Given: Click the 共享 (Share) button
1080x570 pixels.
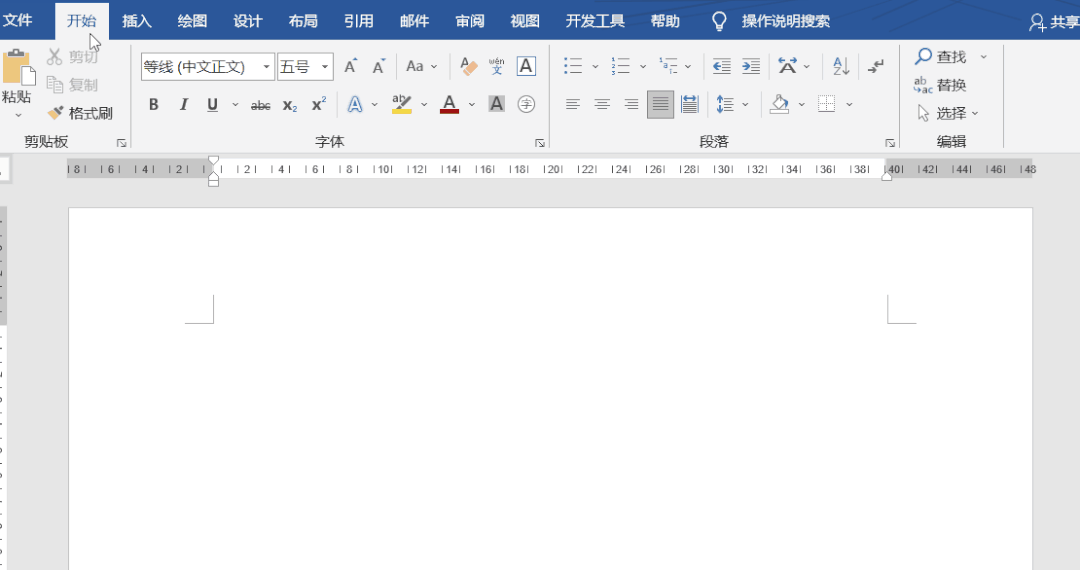Looking at the screenshot, I should coord(1054,22).
